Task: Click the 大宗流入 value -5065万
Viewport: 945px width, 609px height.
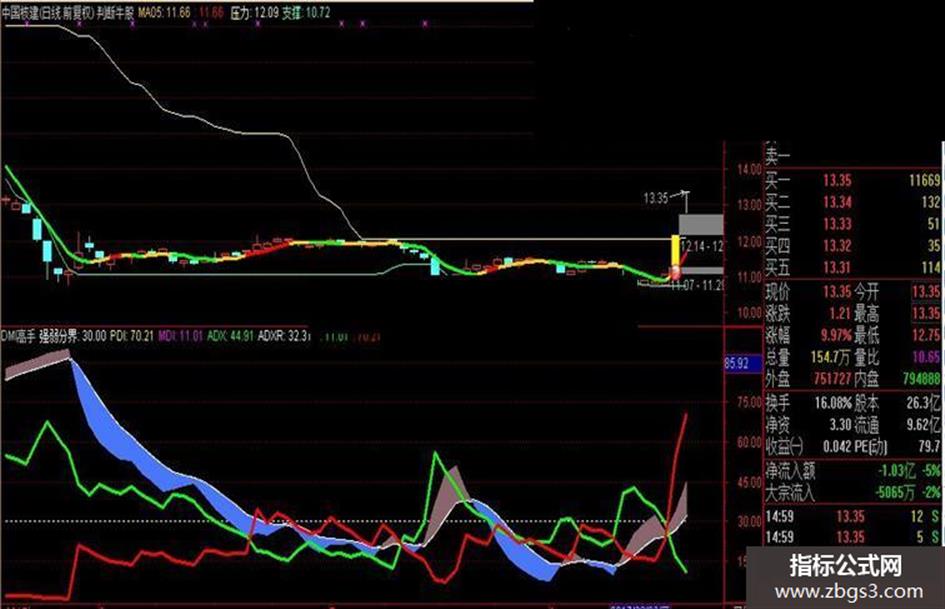Action: pos(895,492)
